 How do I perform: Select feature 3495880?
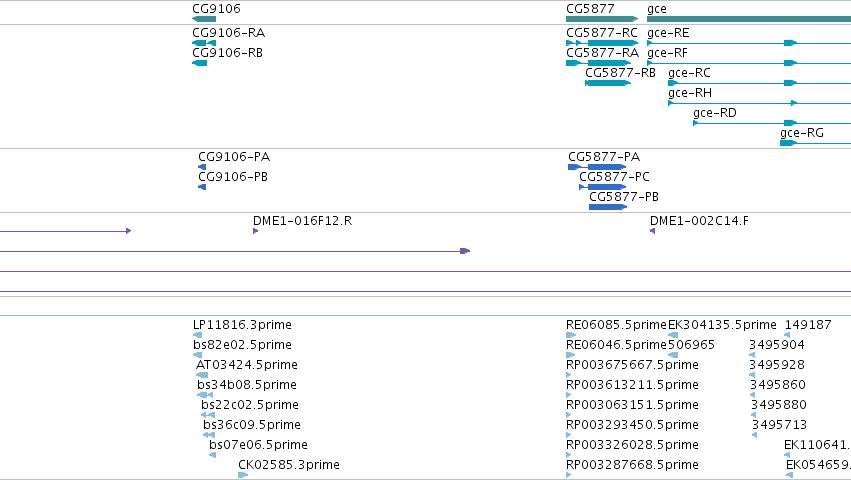(779, 405)
